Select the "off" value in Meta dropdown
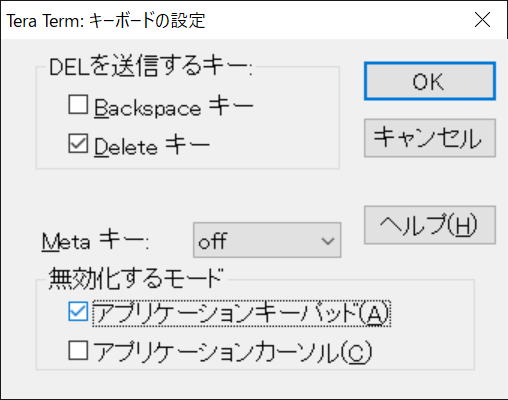This screenshot has width=508, height=400. tap(213, 241)
